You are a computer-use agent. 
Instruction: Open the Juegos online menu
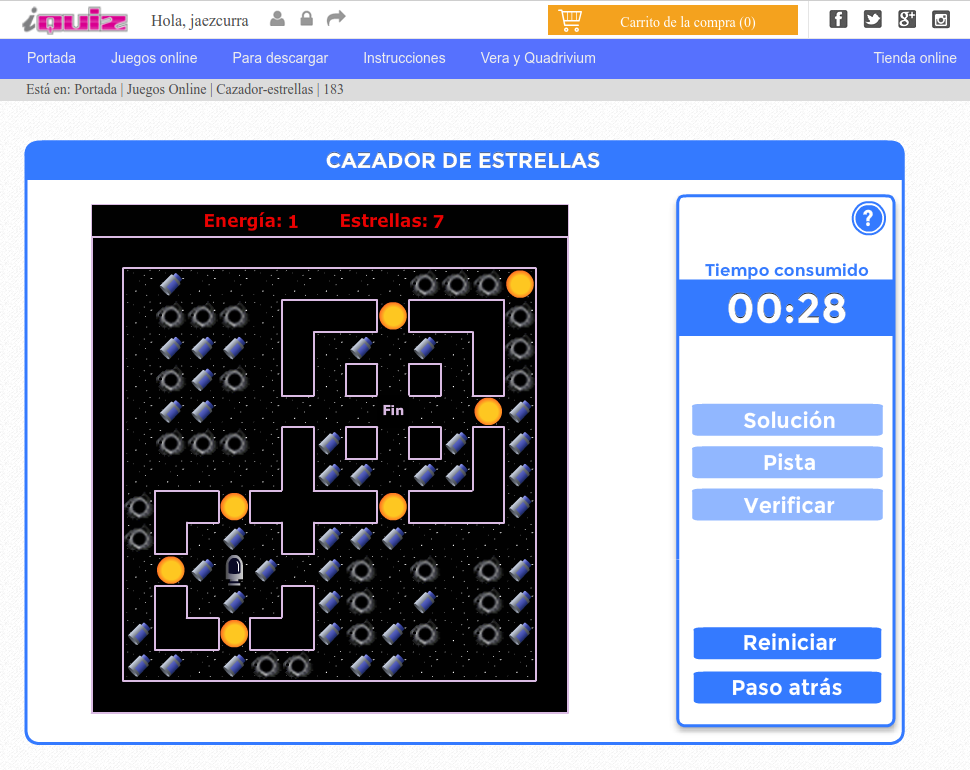click(x=154, y=58)
